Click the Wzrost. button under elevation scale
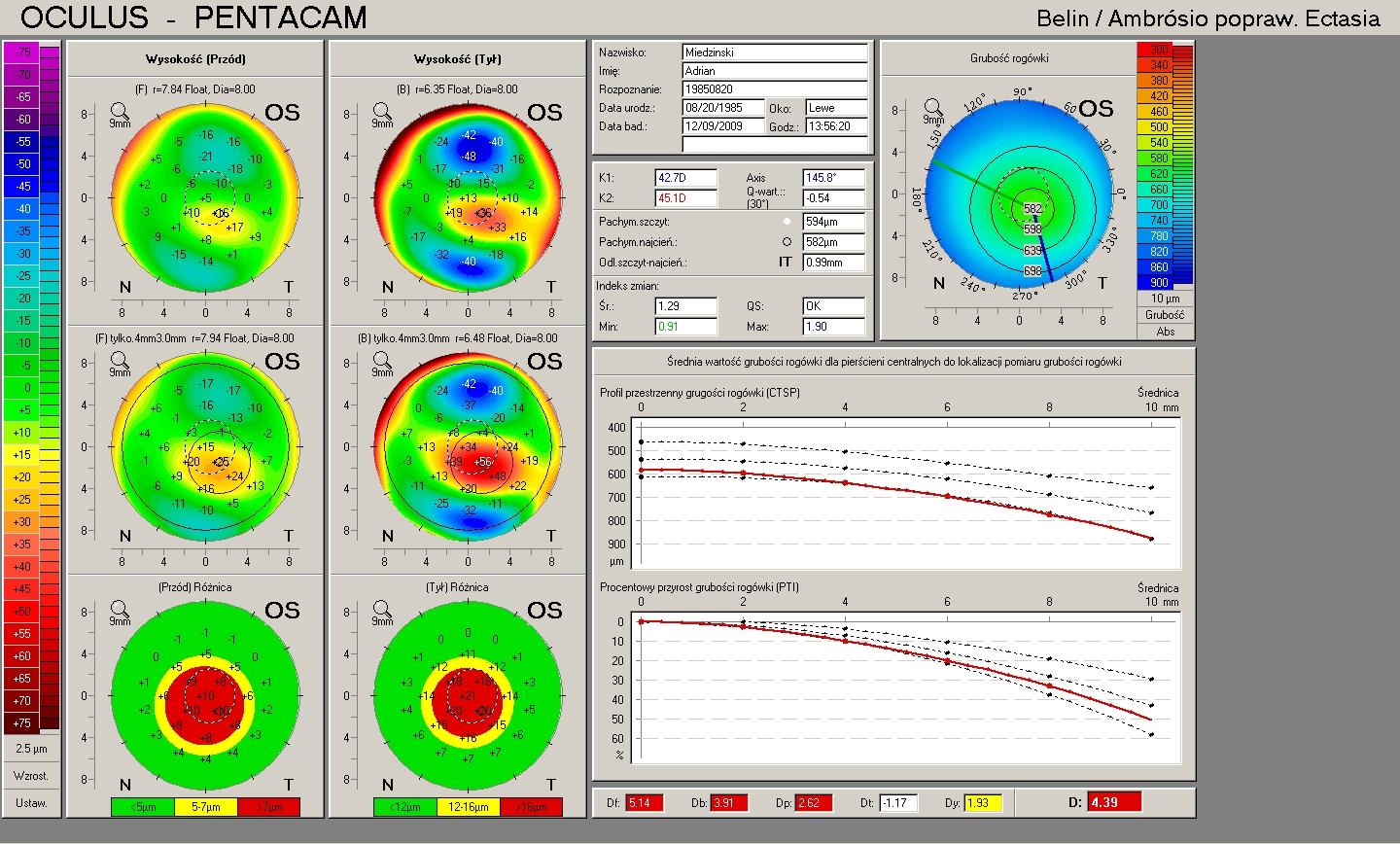This screenshot has height=844, width=1400. point(31,776)
